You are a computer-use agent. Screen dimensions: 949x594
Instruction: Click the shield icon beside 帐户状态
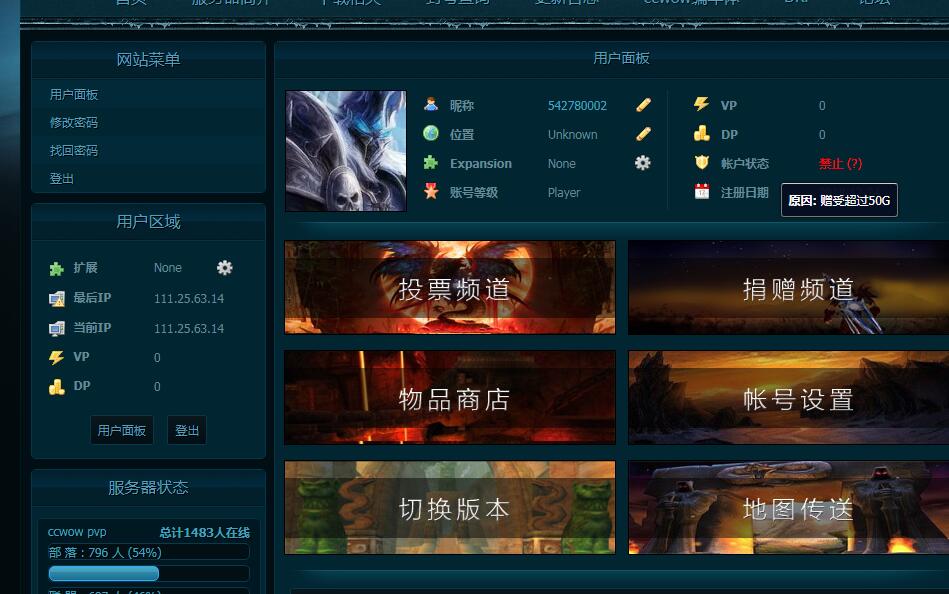pyautogui.click(x=701, y=163)
